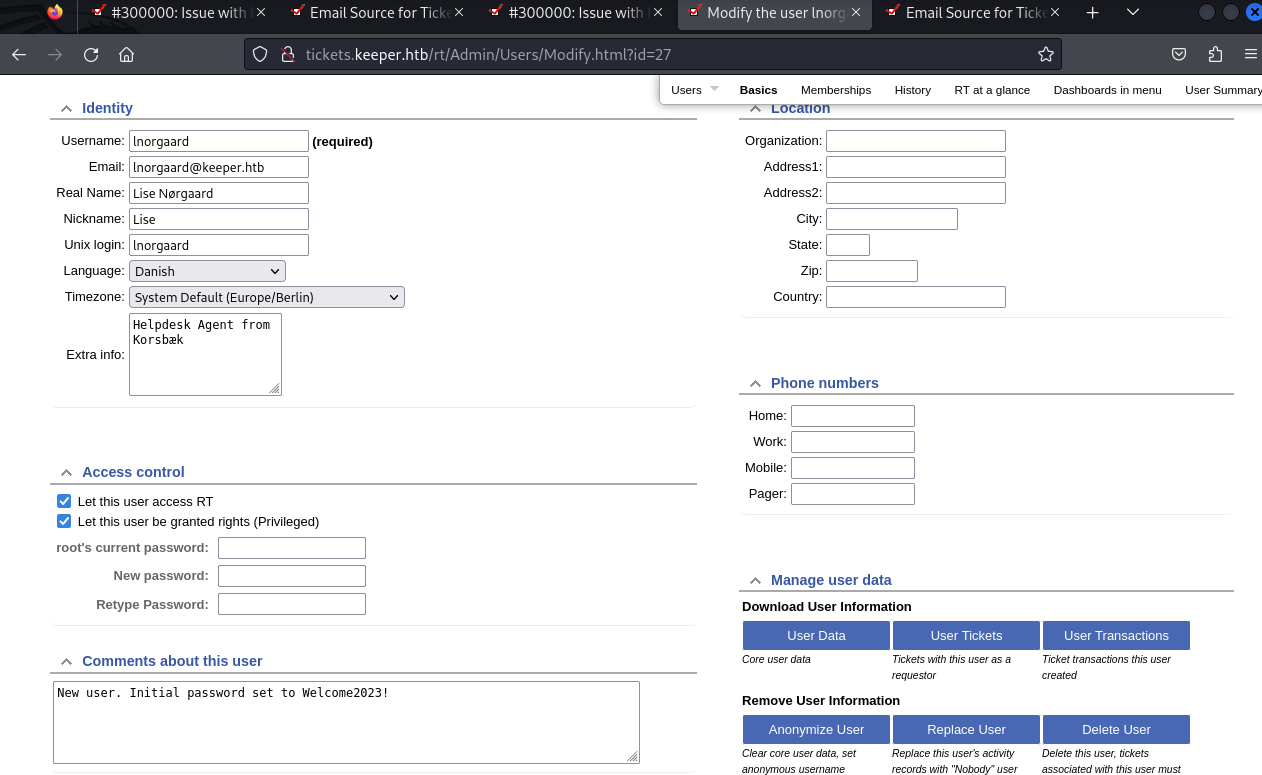Go back with the browser back arrow

pyautogui.click(x=19, y=55)
